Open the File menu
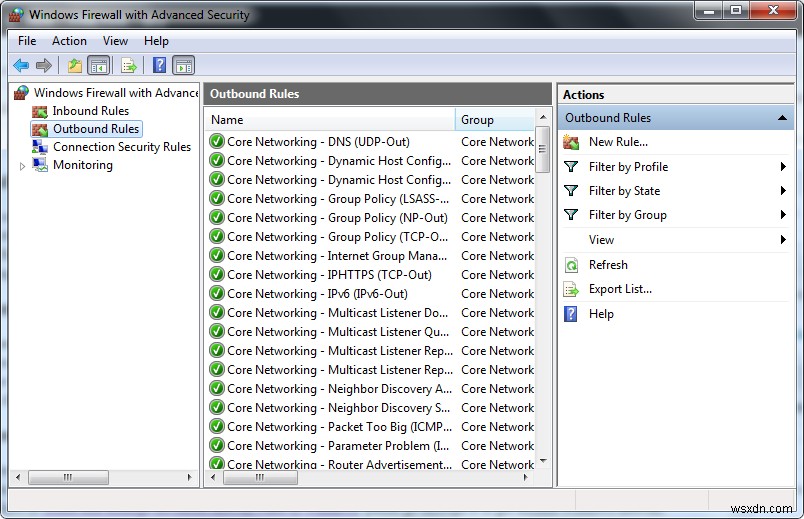Image resolution: width=804 pixels, height=519 pixels. (27, 41)
